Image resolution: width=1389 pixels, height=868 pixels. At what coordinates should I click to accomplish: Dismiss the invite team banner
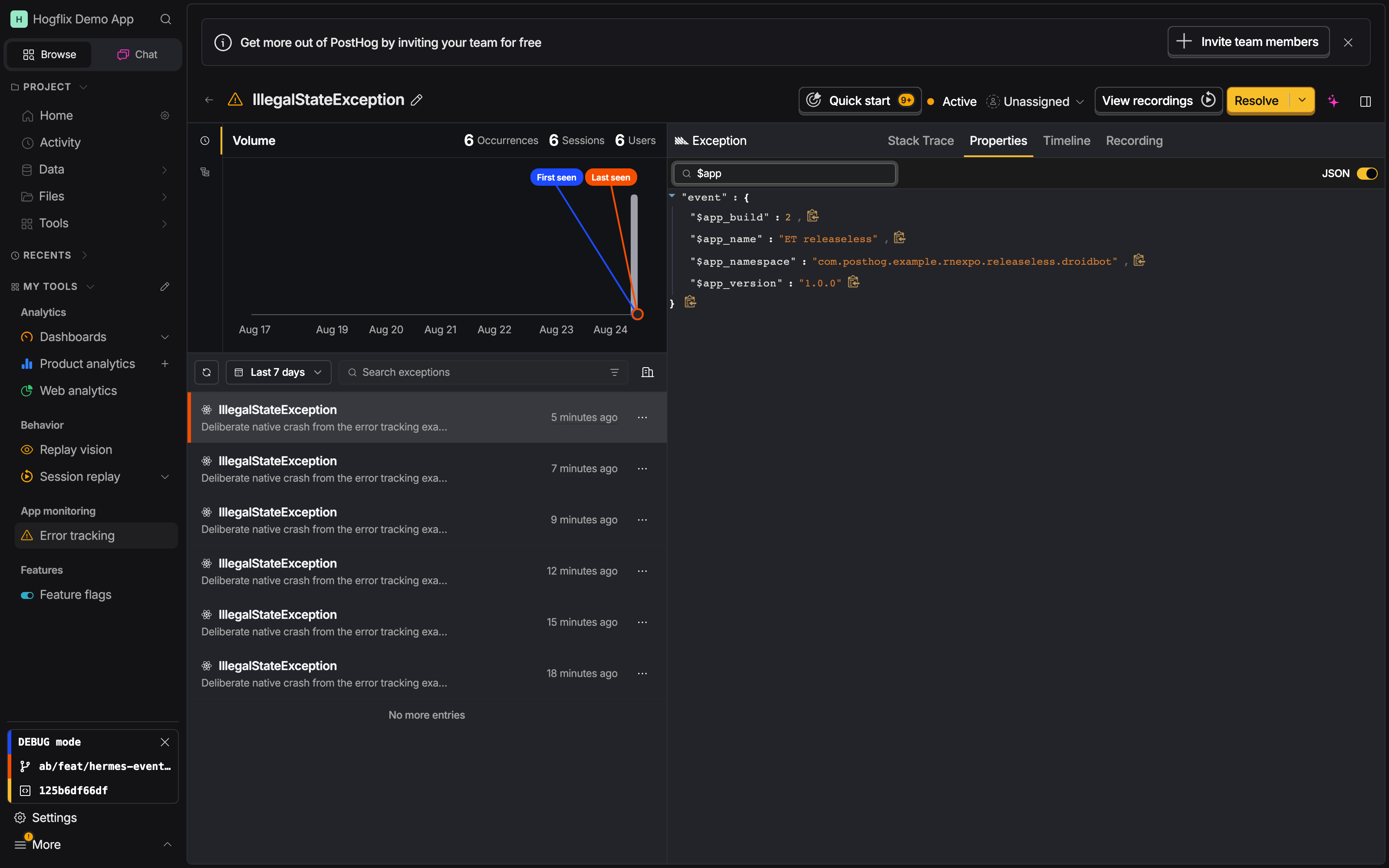point(1348,43)
